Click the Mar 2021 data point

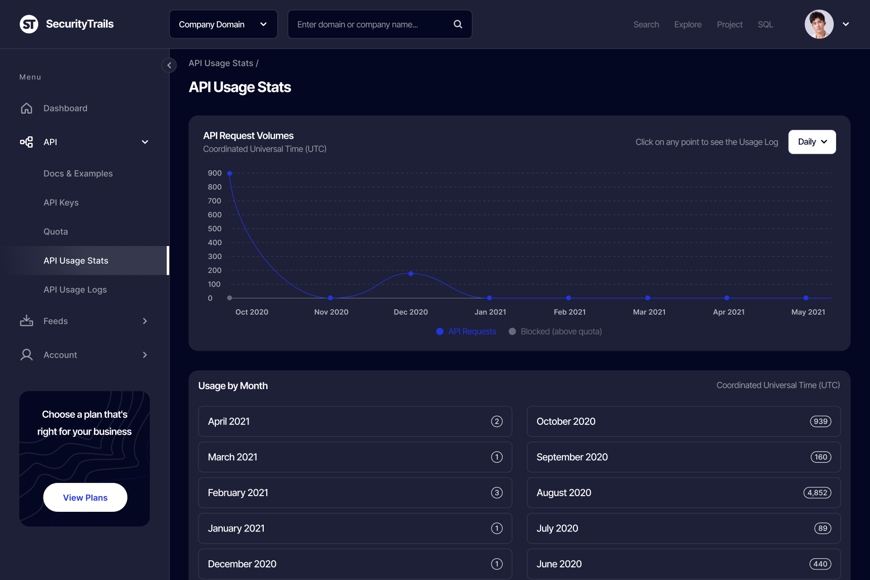click(x=648, y=298)
